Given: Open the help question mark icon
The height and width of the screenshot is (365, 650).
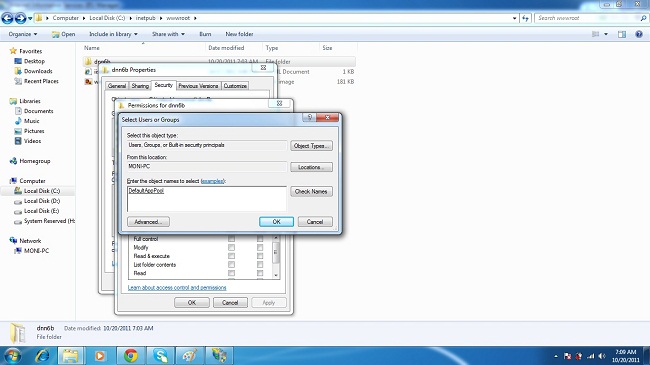Looking at the screenshot, I should [x=639, y=34].
